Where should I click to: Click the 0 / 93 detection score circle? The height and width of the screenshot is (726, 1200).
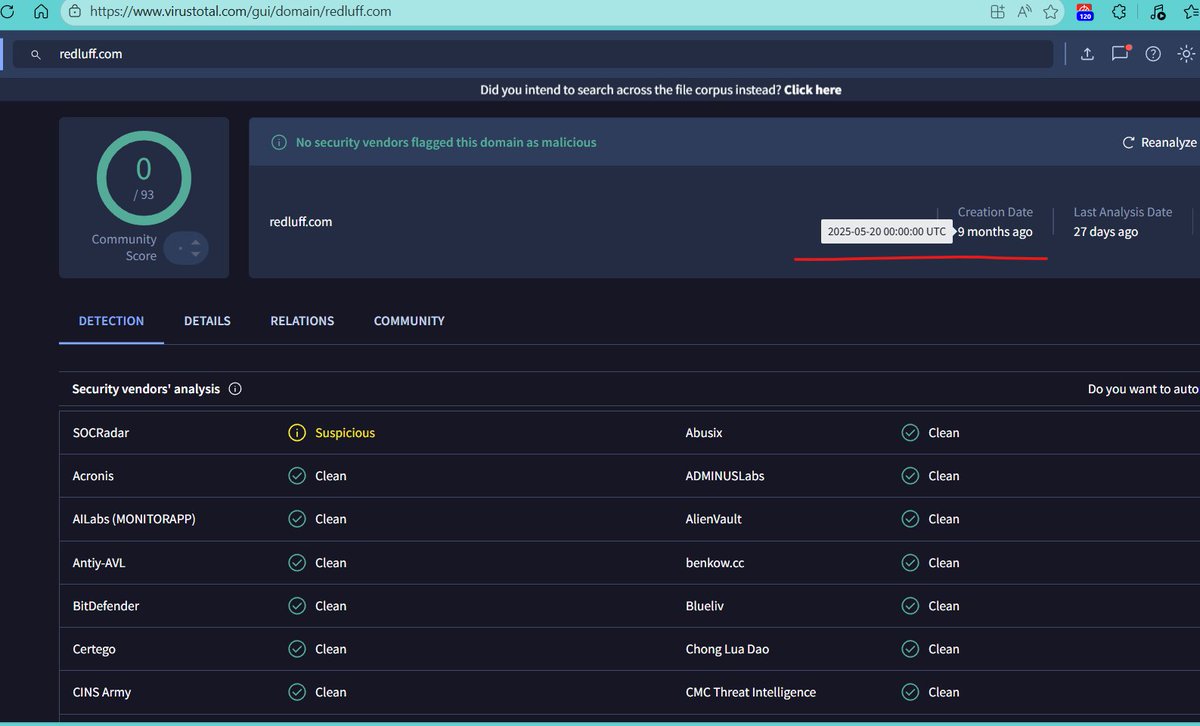(x=144, y=177)
